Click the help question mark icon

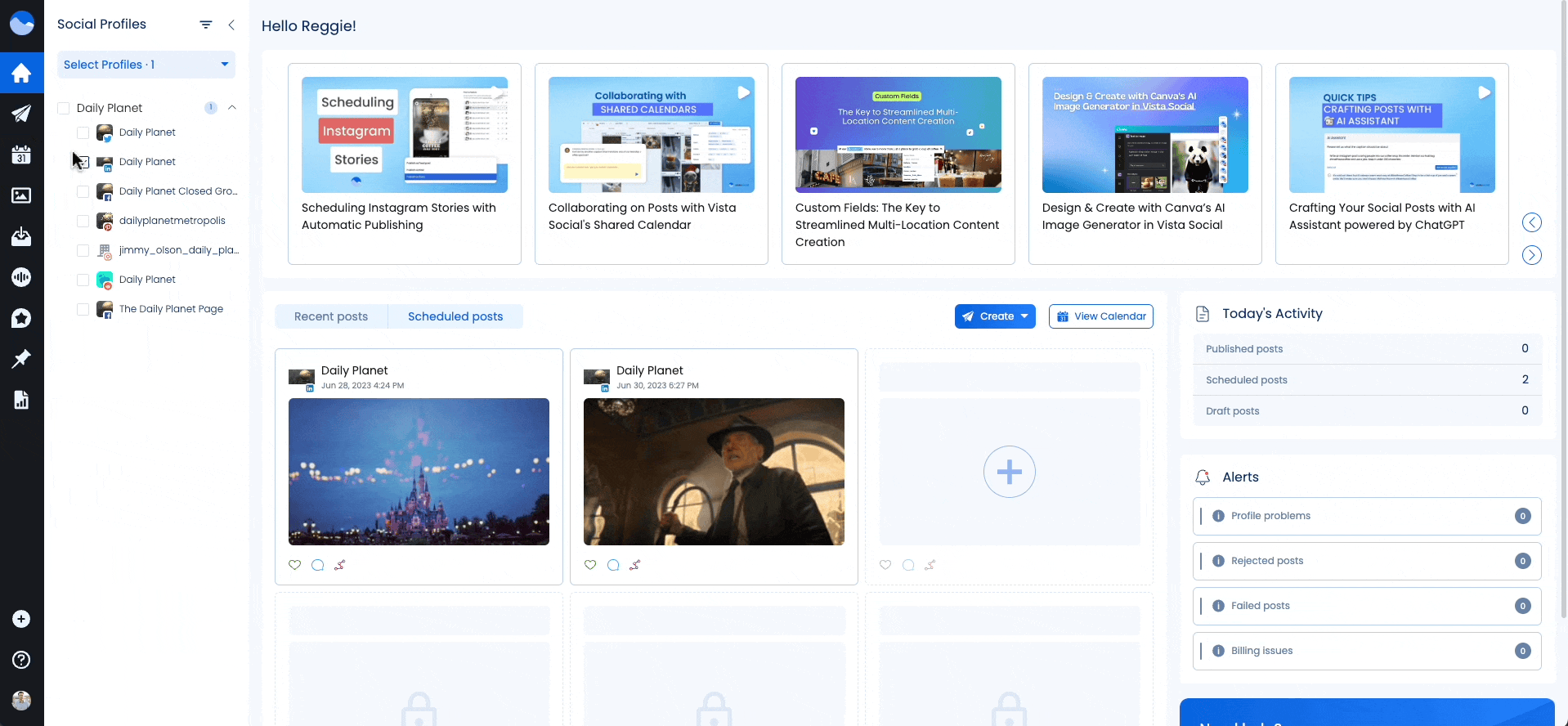(21, 660)
